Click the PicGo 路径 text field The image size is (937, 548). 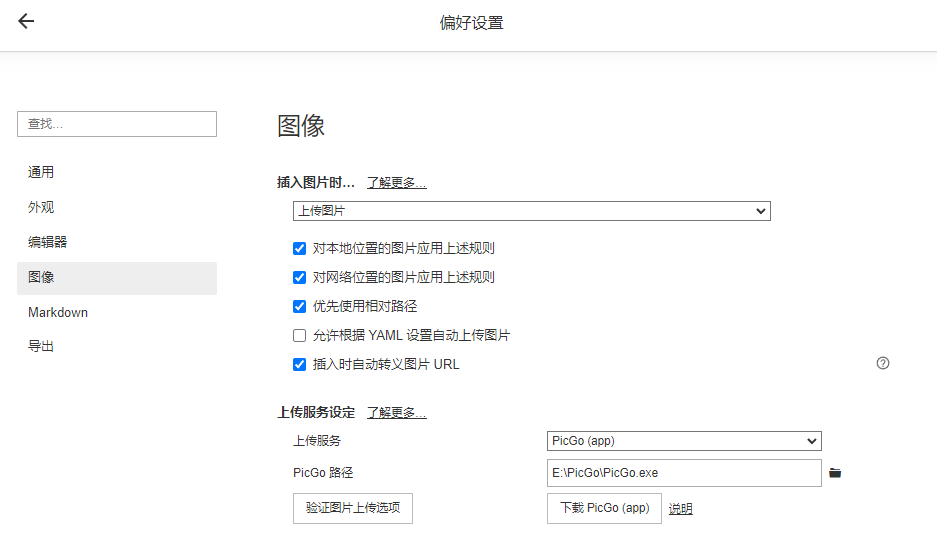pyautogui.click(x=684, y=473)
